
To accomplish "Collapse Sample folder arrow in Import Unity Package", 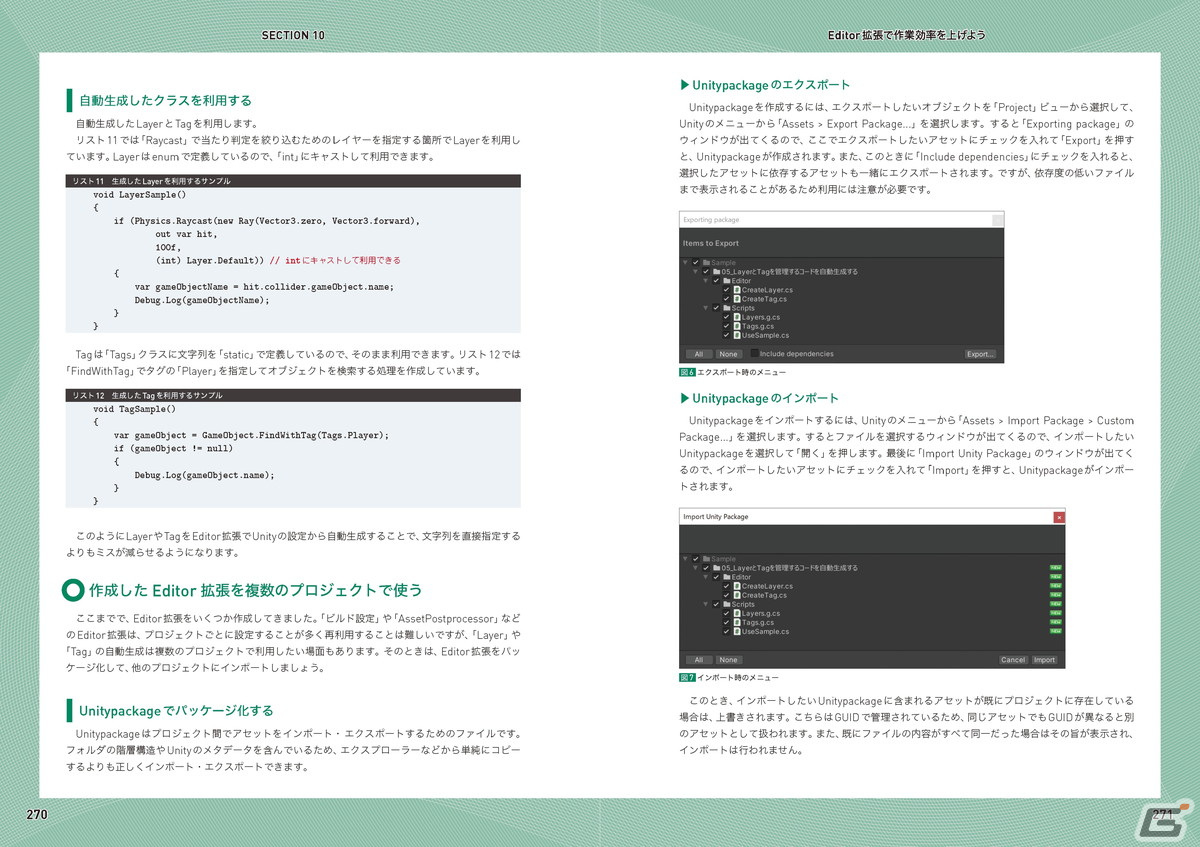I will [x=685, y=559].
